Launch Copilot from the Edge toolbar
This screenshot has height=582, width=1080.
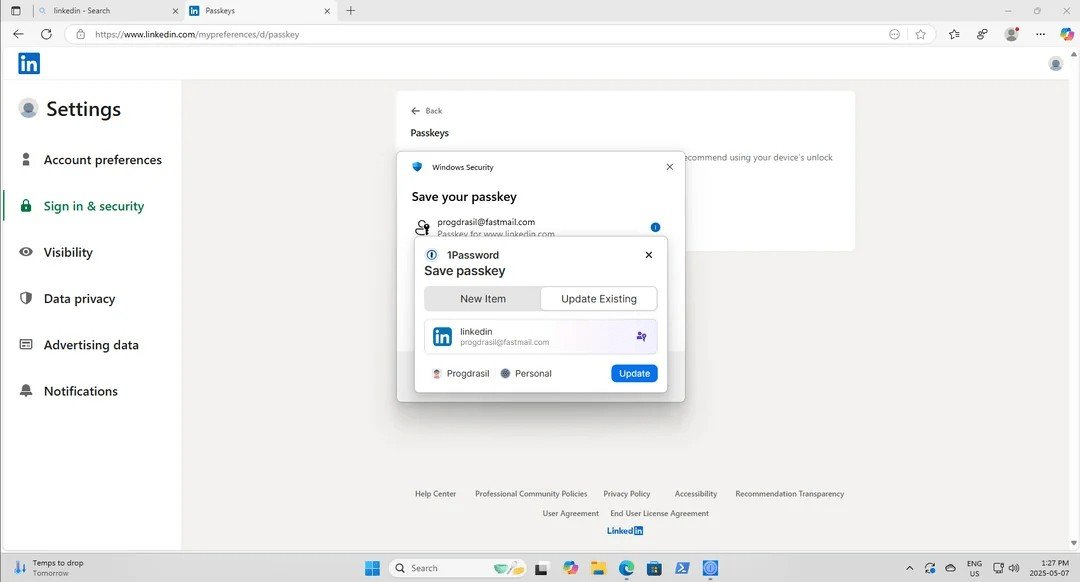point(1066,34)
